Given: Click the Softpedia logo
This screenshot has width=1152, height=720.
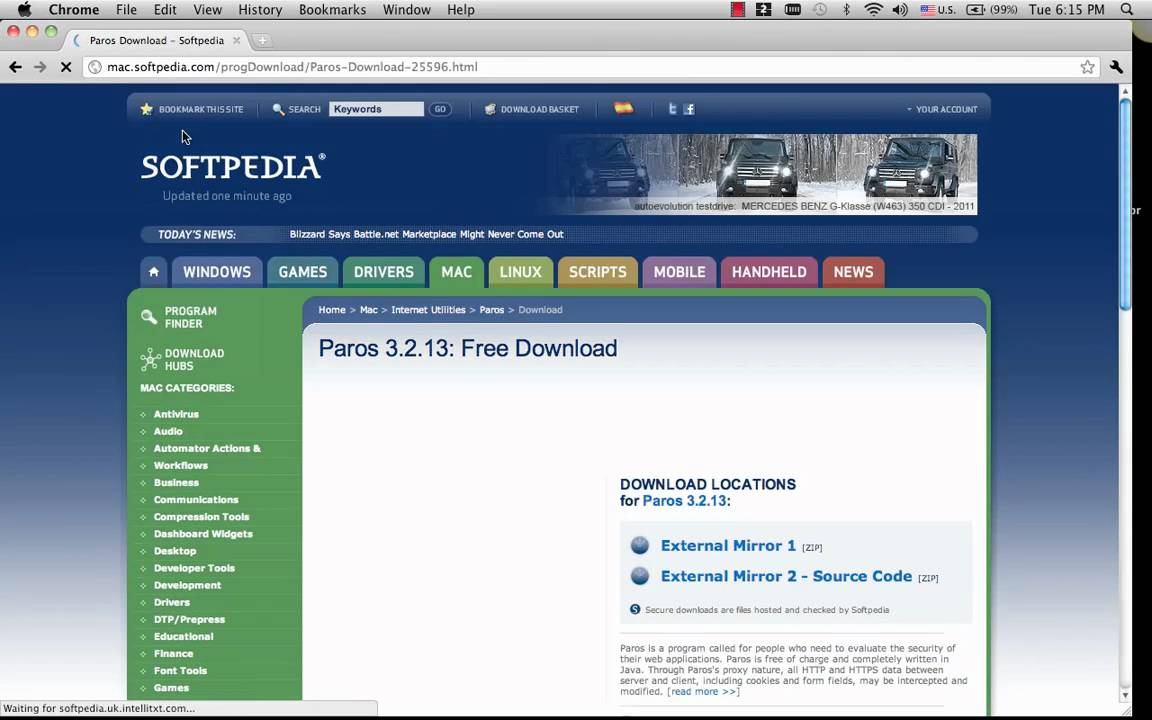Looking at the screenshot, I should (x=233, y=167).
